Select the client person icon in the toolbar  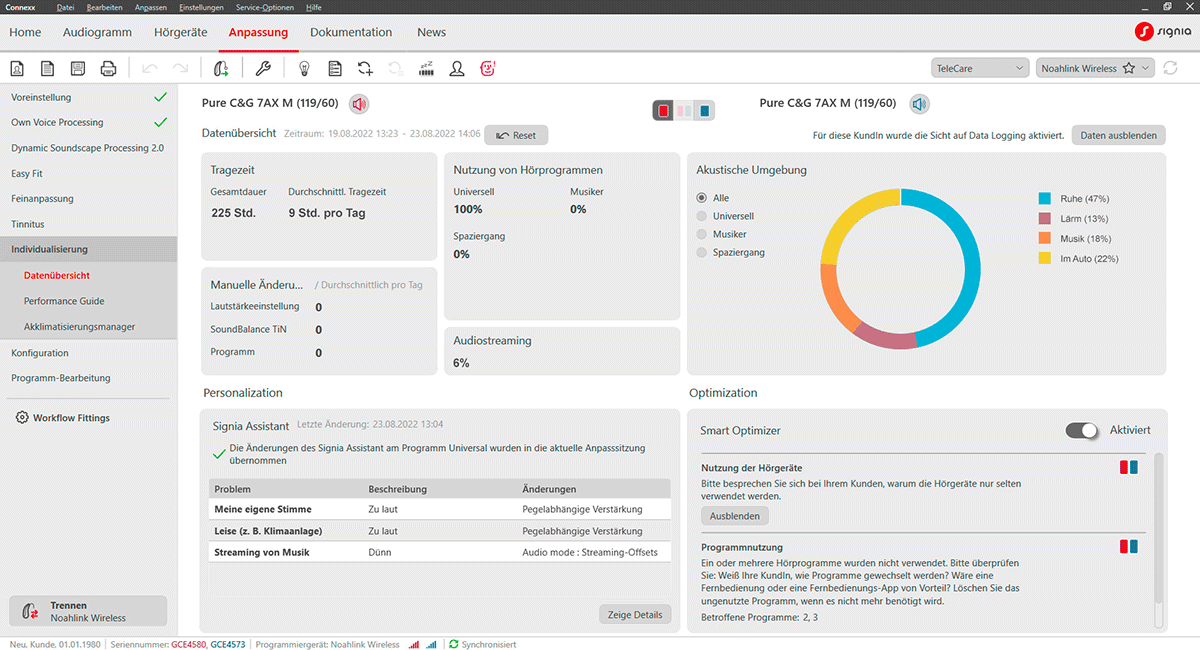(x=456, y=68)
